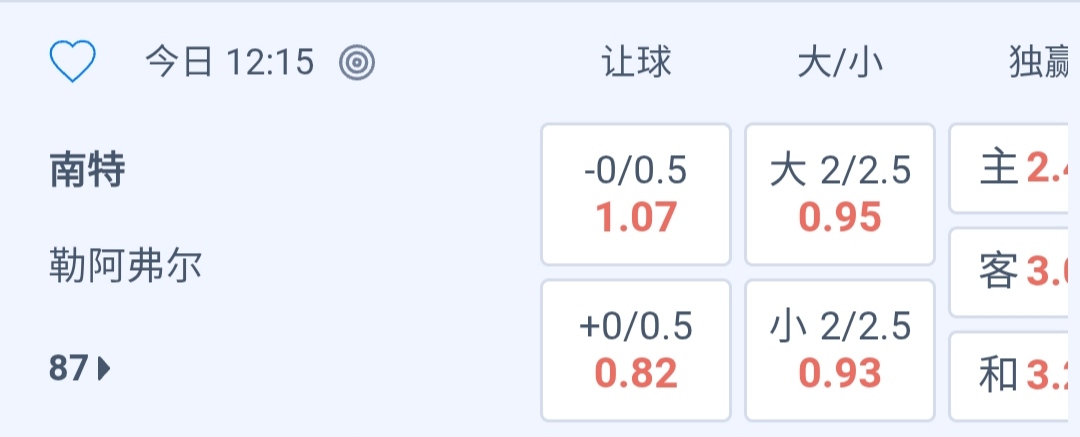Tap the red 1.07 odds value
1080x437 pixels.
pos(636,216)
